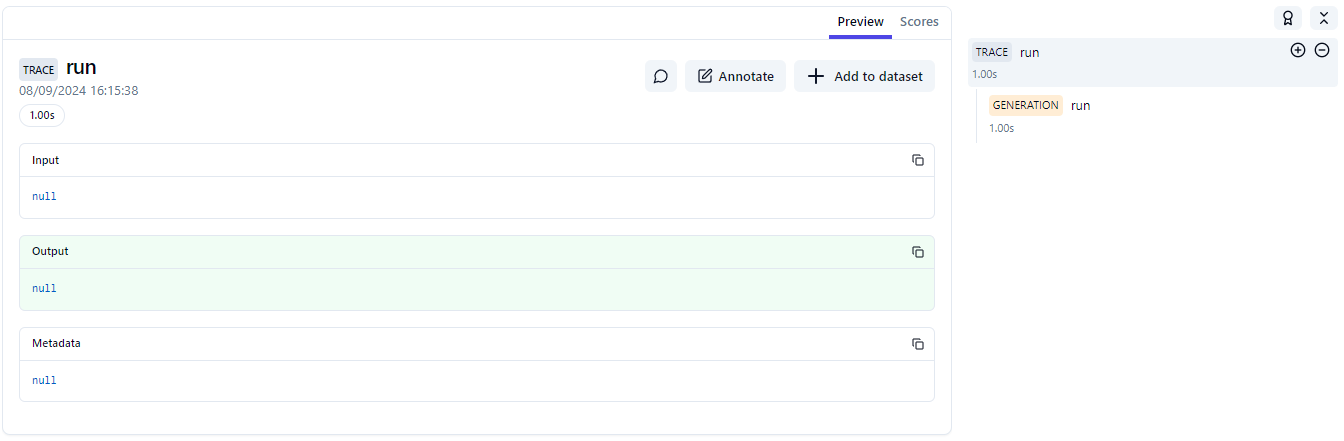Copy the Metadata section content
The height and width of the screenshot is (441, 1344).
point(917,344)
